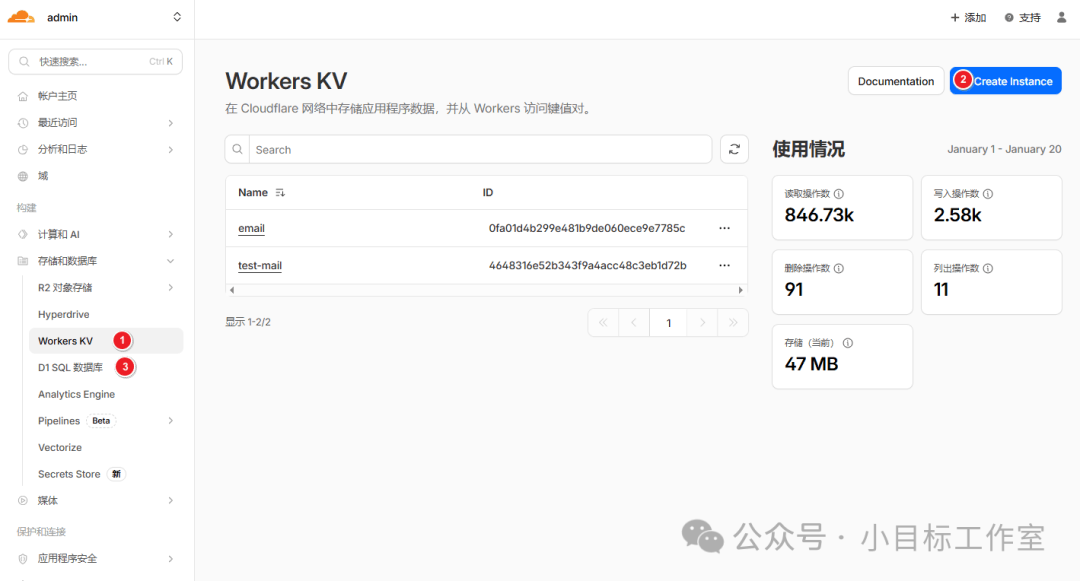The image size is (1080, 581).
Task: Click into the namespace Search field
Action: pyautogui.click(x=480, y=149)
